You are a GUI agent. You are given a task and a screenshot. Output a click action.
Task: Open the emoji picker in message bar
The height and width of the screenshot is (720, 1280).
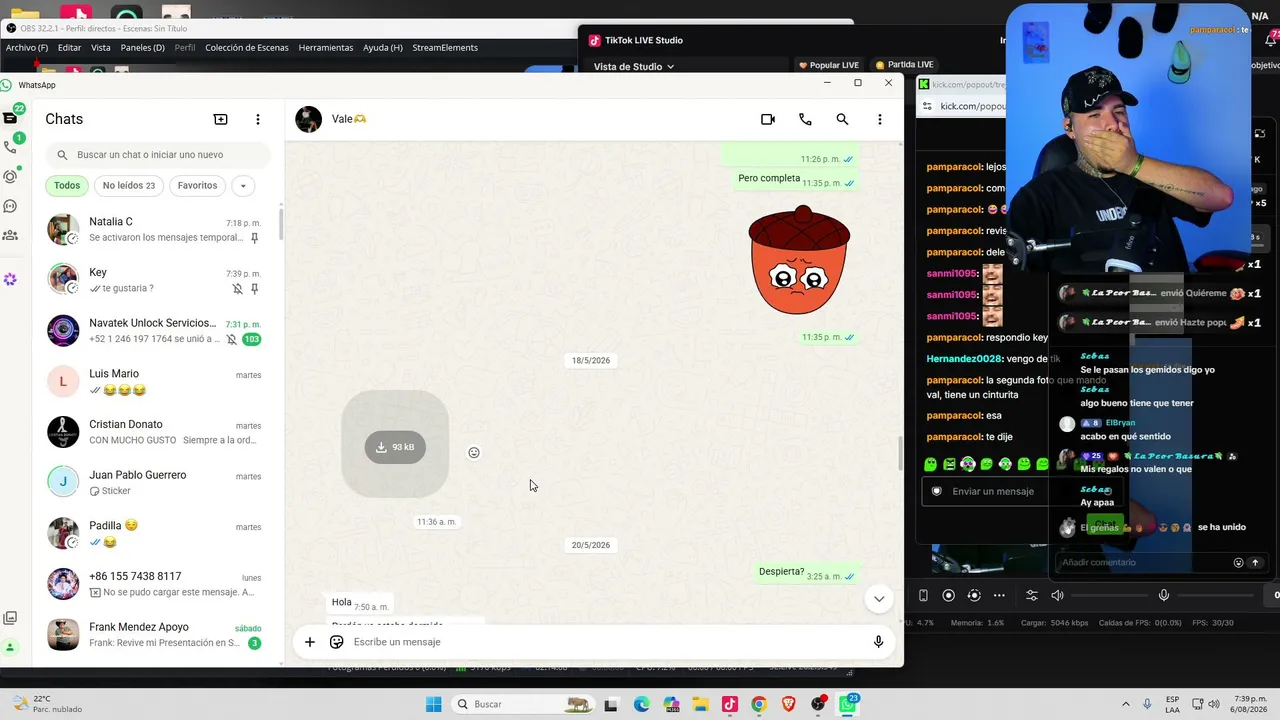coord(337,642)
